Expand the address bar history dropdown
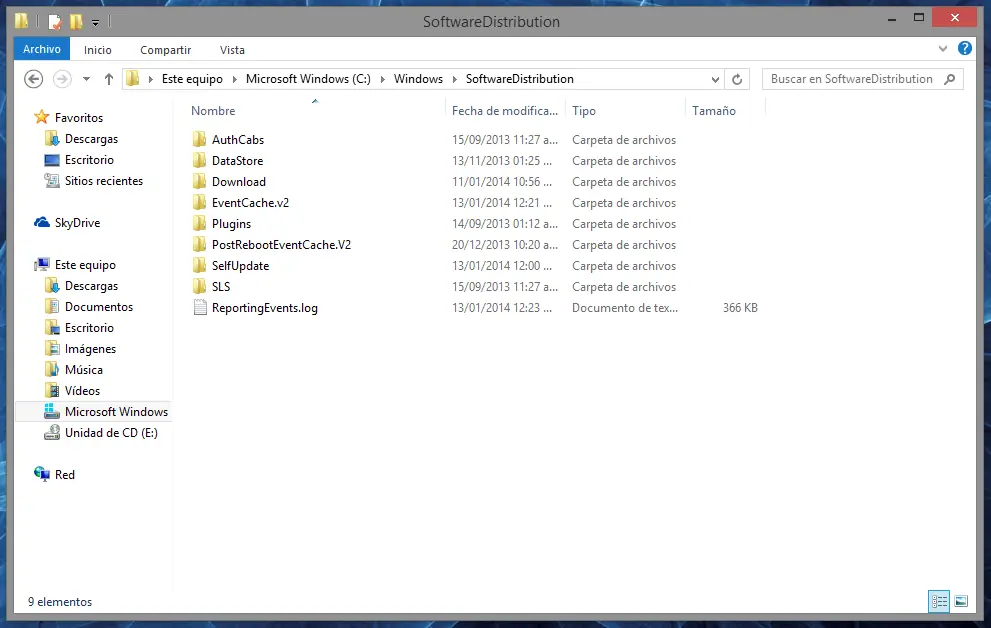The width and height of the screenshot is (991, 628). [x=715, y=80]
